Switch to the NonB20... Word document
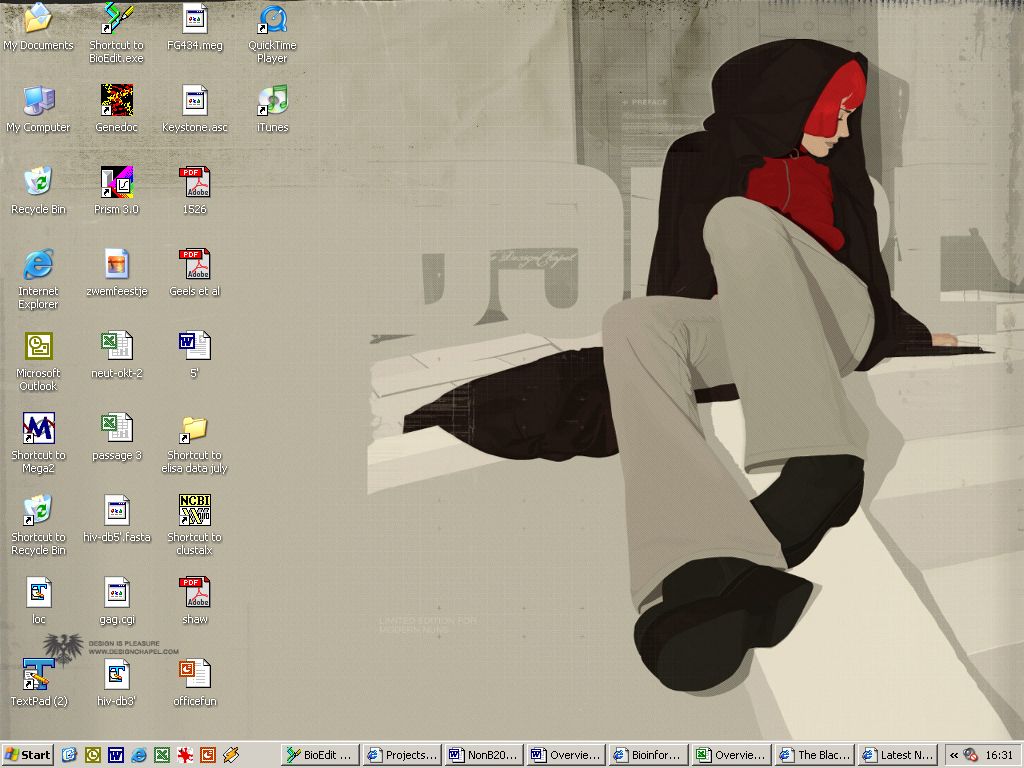This screenshot has height=768, width=1024. click(485, 755)
